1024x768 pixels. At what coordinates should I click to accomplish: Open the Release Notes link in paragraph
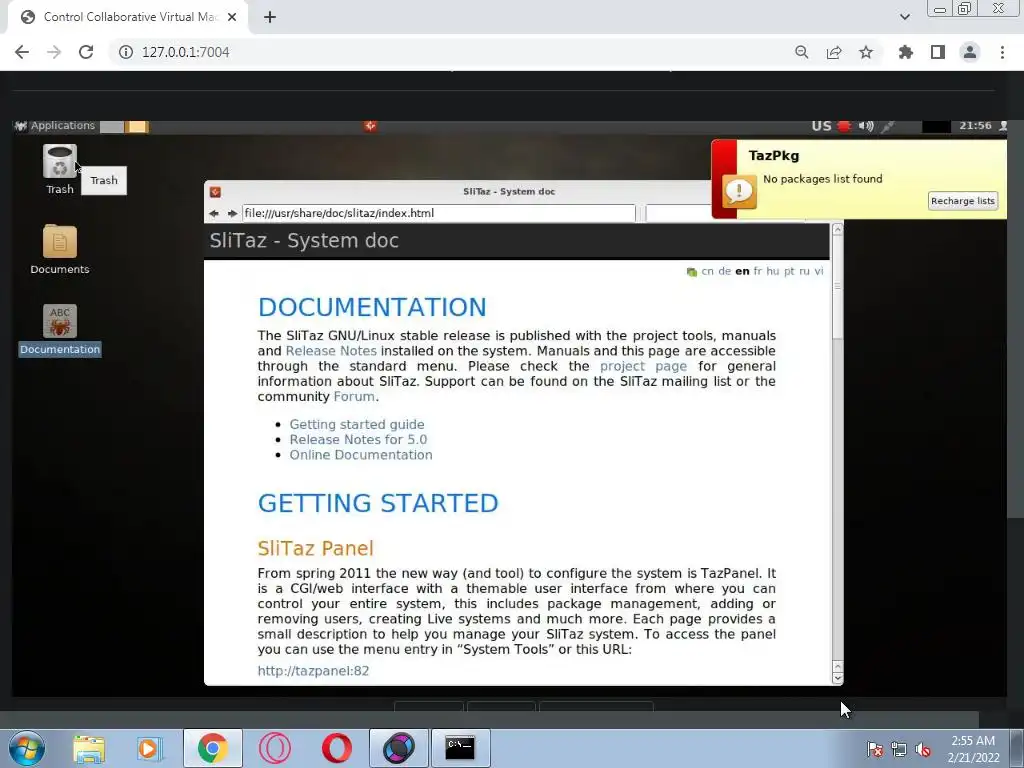pos(331,351)
